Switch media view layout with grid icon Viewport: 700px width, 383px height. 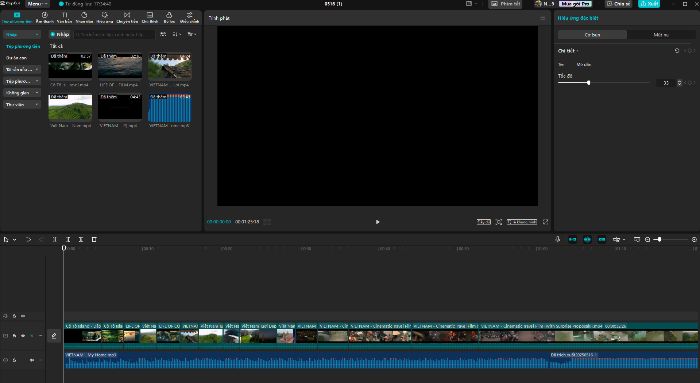[x=163, y=34]
